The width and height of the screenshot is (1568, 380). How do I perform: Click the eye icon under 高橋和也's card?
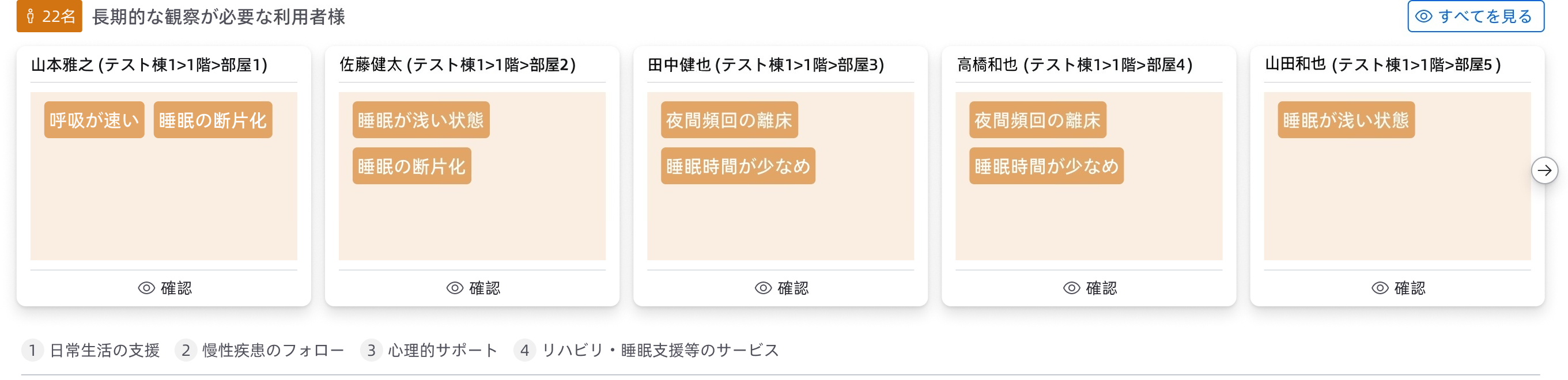(x=1071, y=288)
